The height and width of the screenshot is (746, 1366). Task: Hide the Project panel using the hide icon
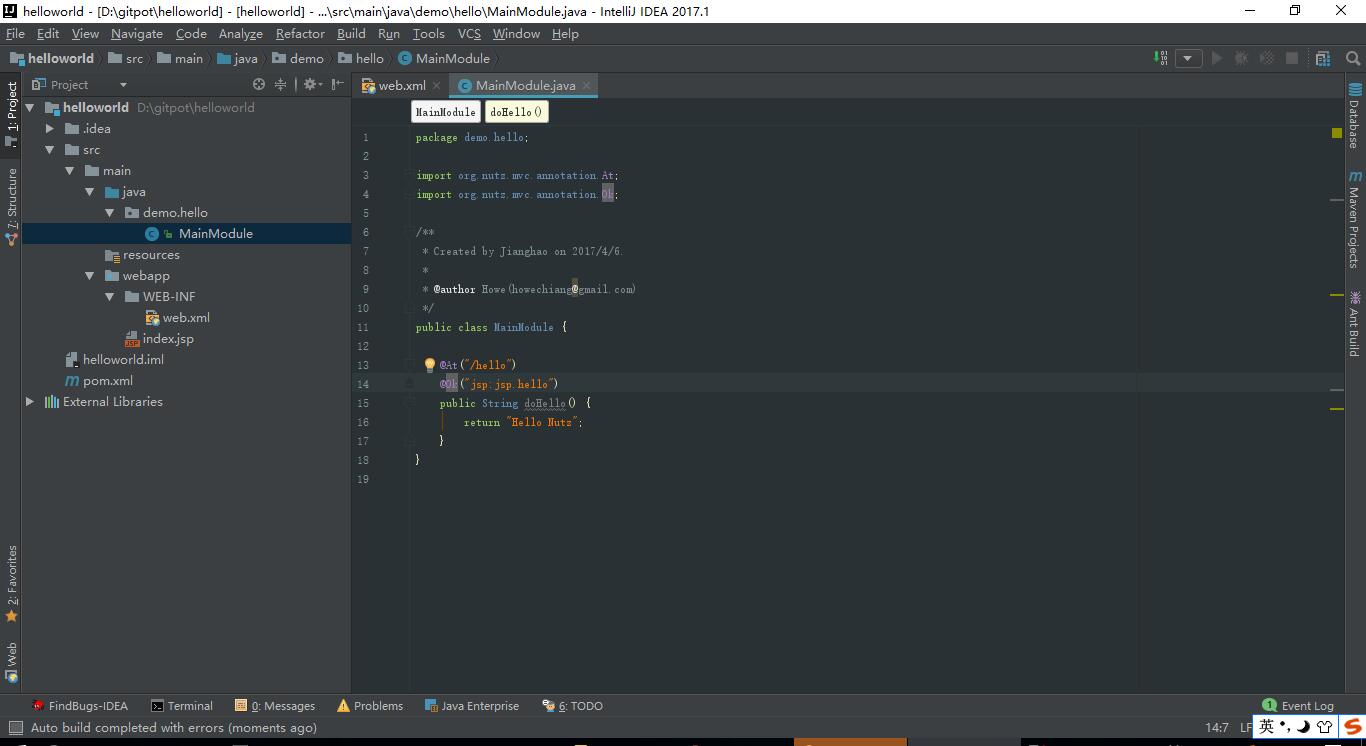point(338,85)
